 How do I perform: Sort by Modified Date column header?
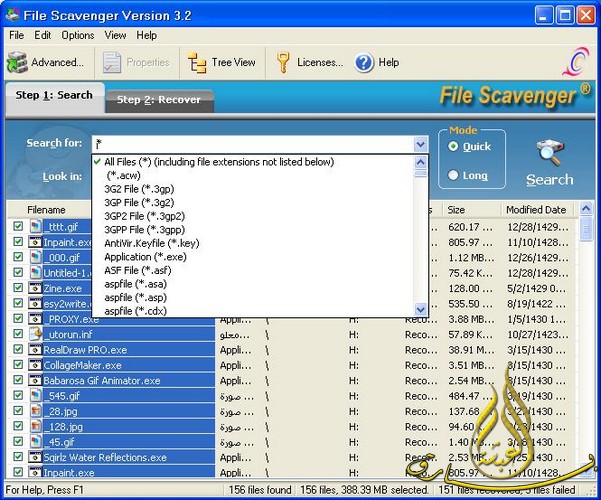tap(536, 210)
